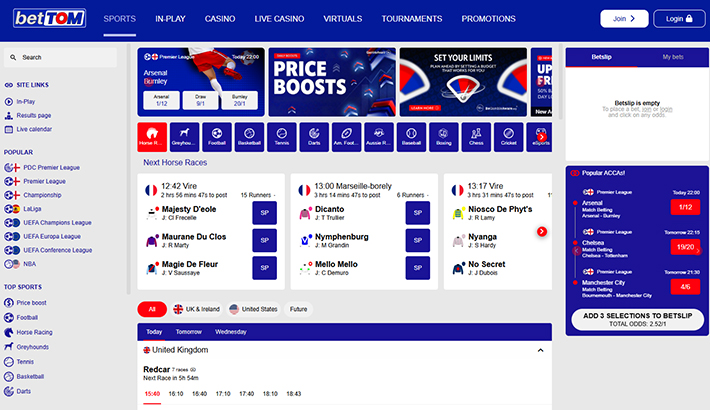Open the Price Boosts promo banner
Screen dimensions: 710x410
pyautogui.click(x=332, y=82)
